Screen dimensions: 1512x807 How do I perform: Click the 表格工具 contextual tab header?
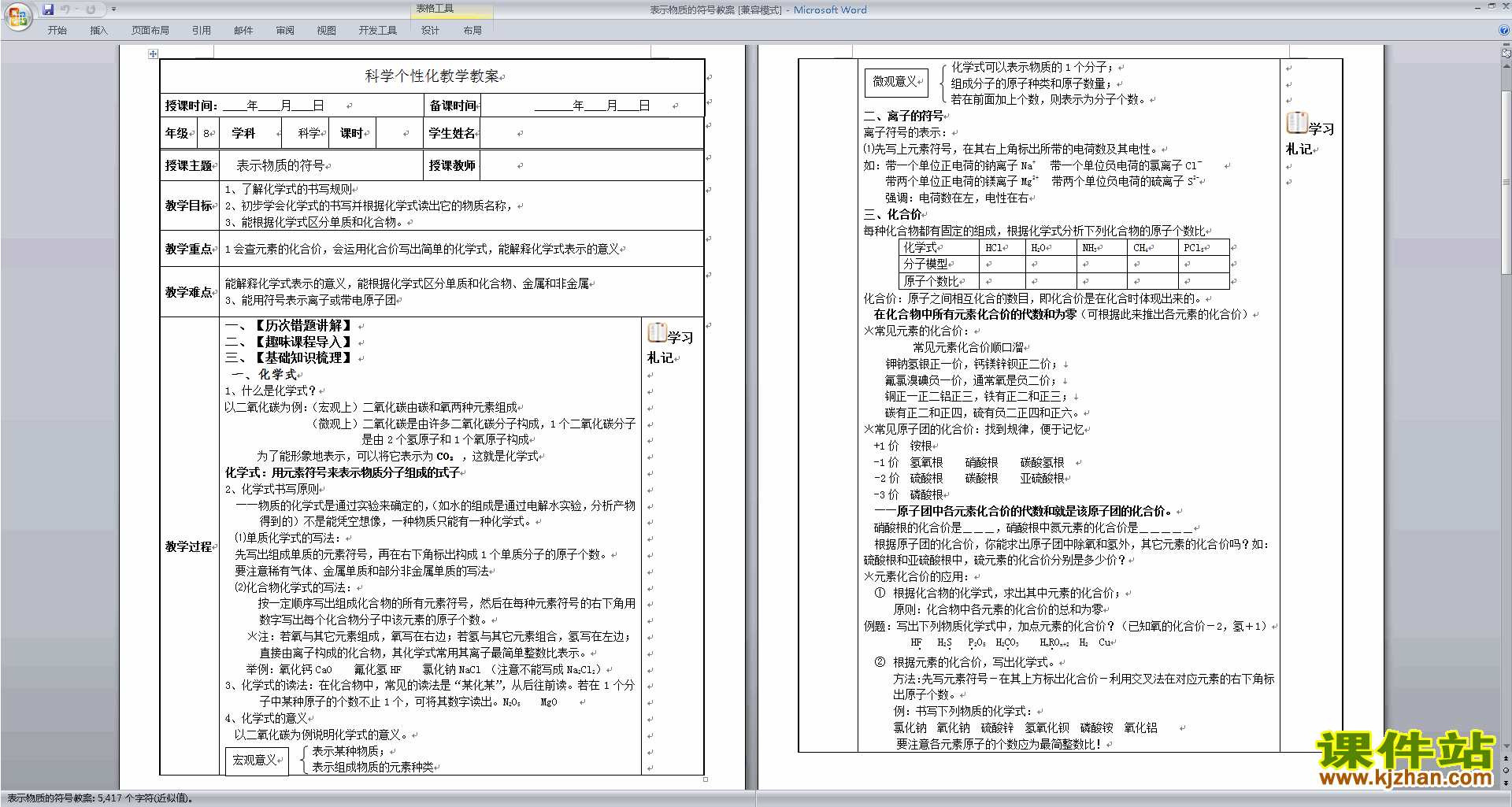(452, 9)
